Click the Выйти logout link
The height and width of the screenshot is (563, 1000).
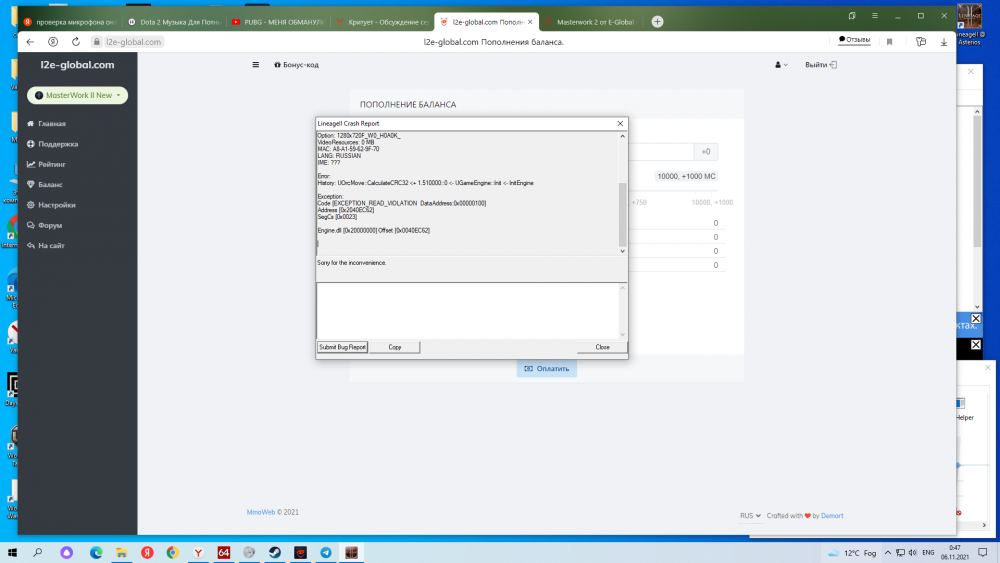click(x=820, y=64)
